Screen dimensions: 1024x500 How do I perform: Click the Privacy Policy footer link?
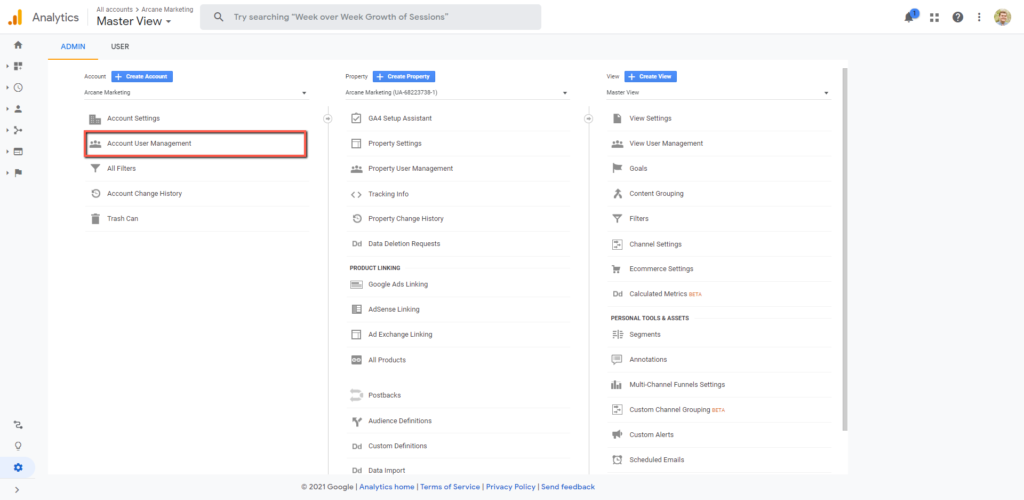click(511, 487)
